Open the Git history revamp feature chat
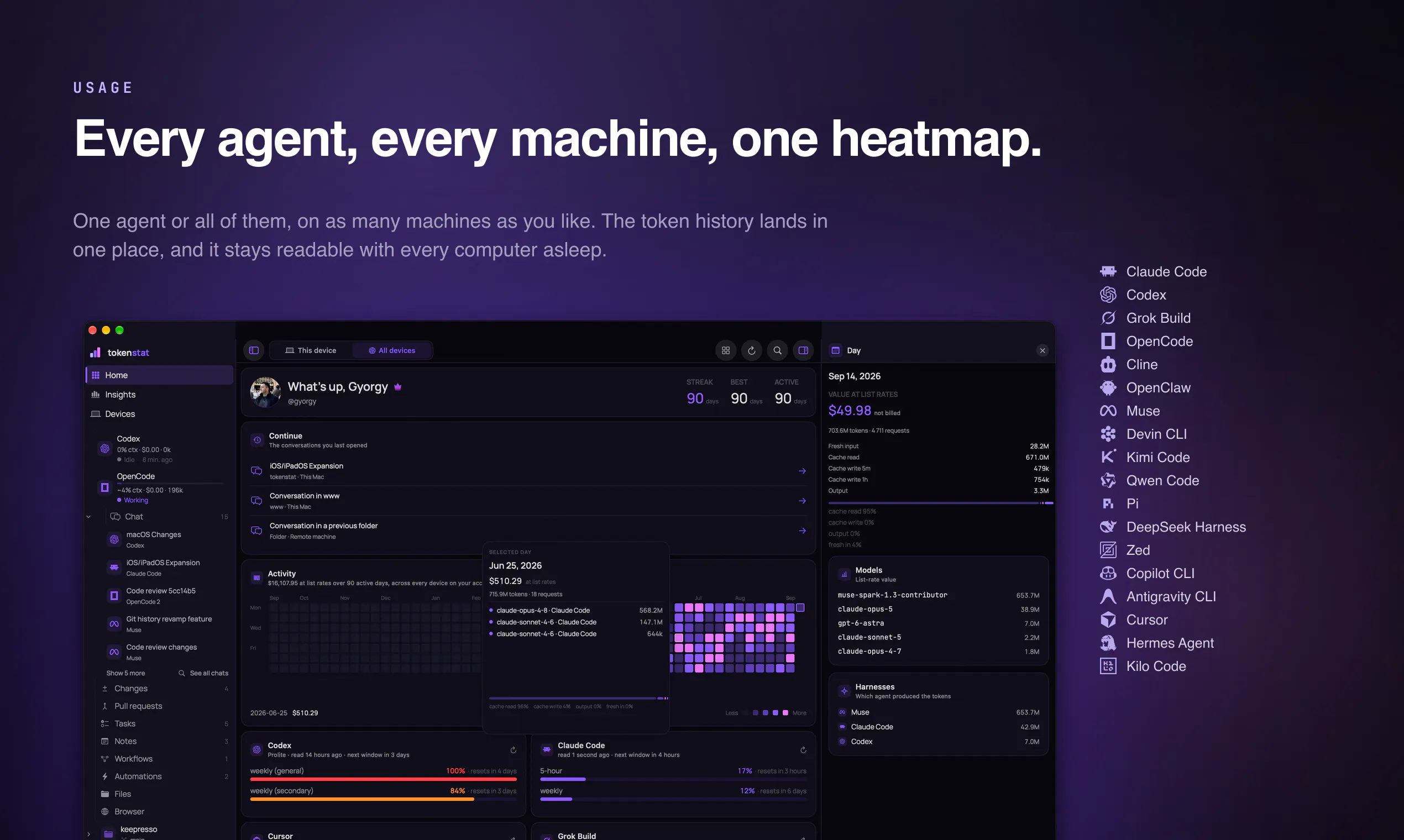Screen dimensions: 1404x840 pos(167,624)
